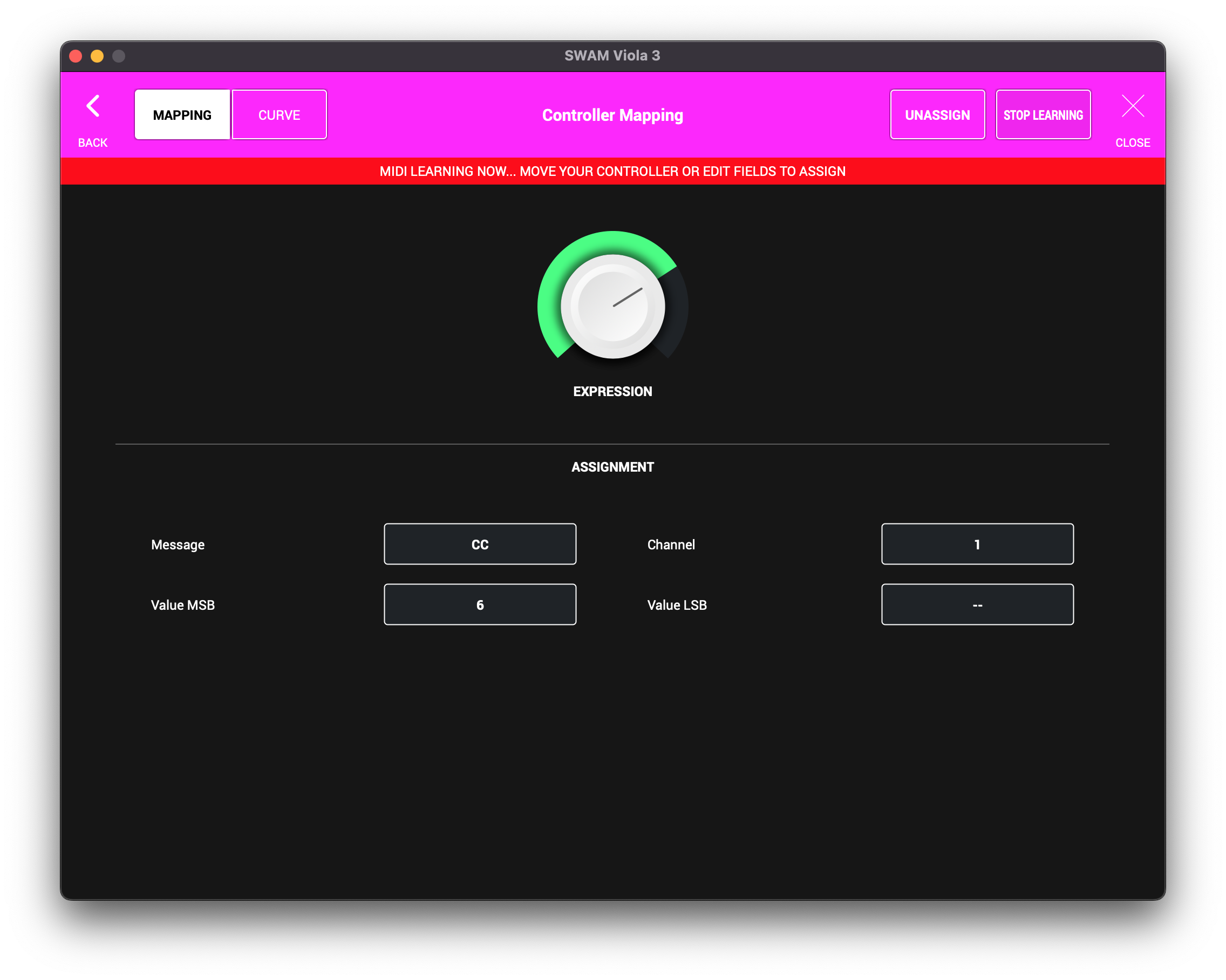This screenshot has width=1226, height=980.
Task: Click the Controller Mapping title
Action: (x=612, y=115)
